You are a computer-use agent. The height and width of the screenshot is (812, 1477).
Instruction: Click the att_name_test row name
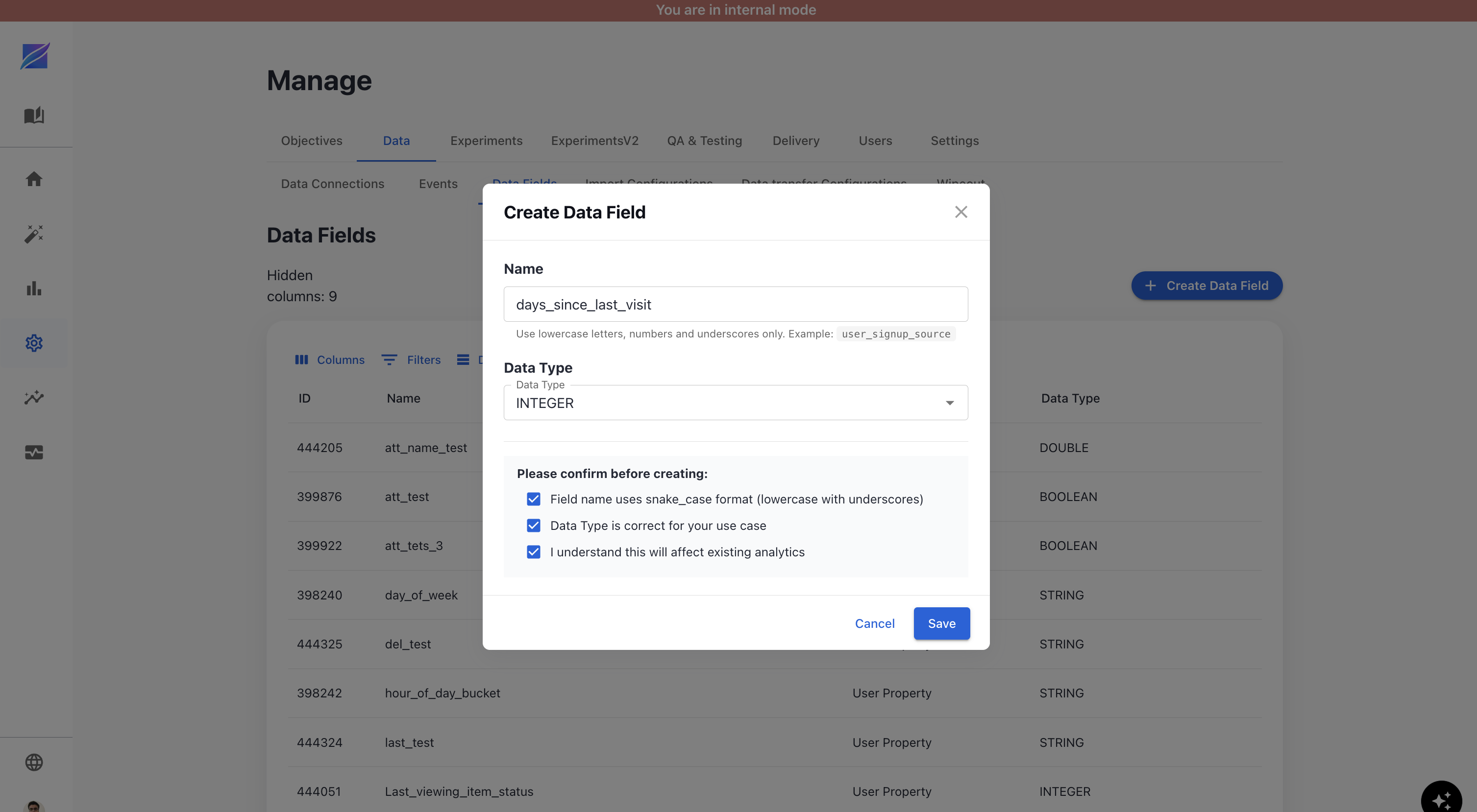[425, 448]
